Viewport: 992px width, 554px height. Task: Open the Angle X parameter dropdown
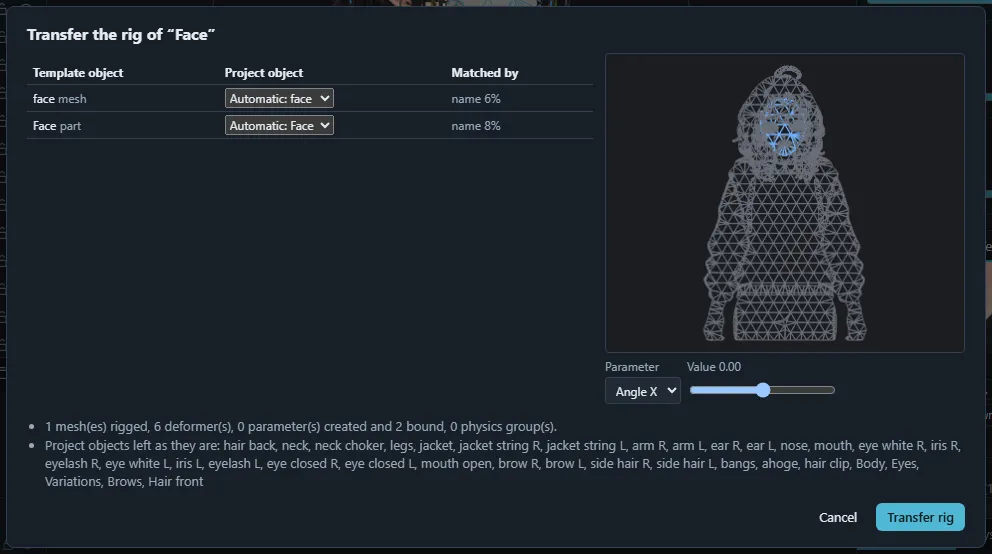(x=643, y=391)
